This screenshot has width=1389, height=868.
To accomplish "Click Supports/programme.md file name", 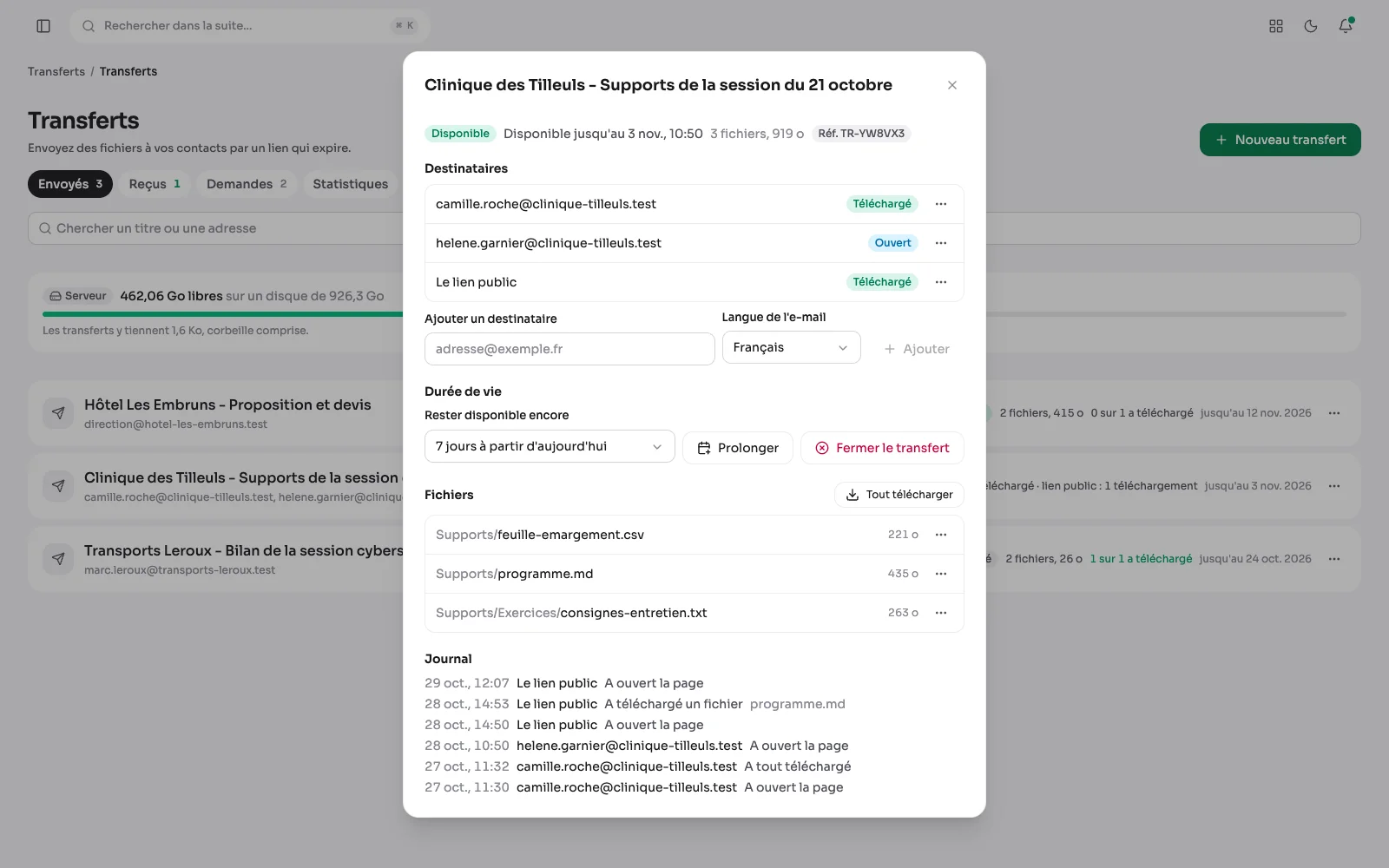I will tap(515, 574).
